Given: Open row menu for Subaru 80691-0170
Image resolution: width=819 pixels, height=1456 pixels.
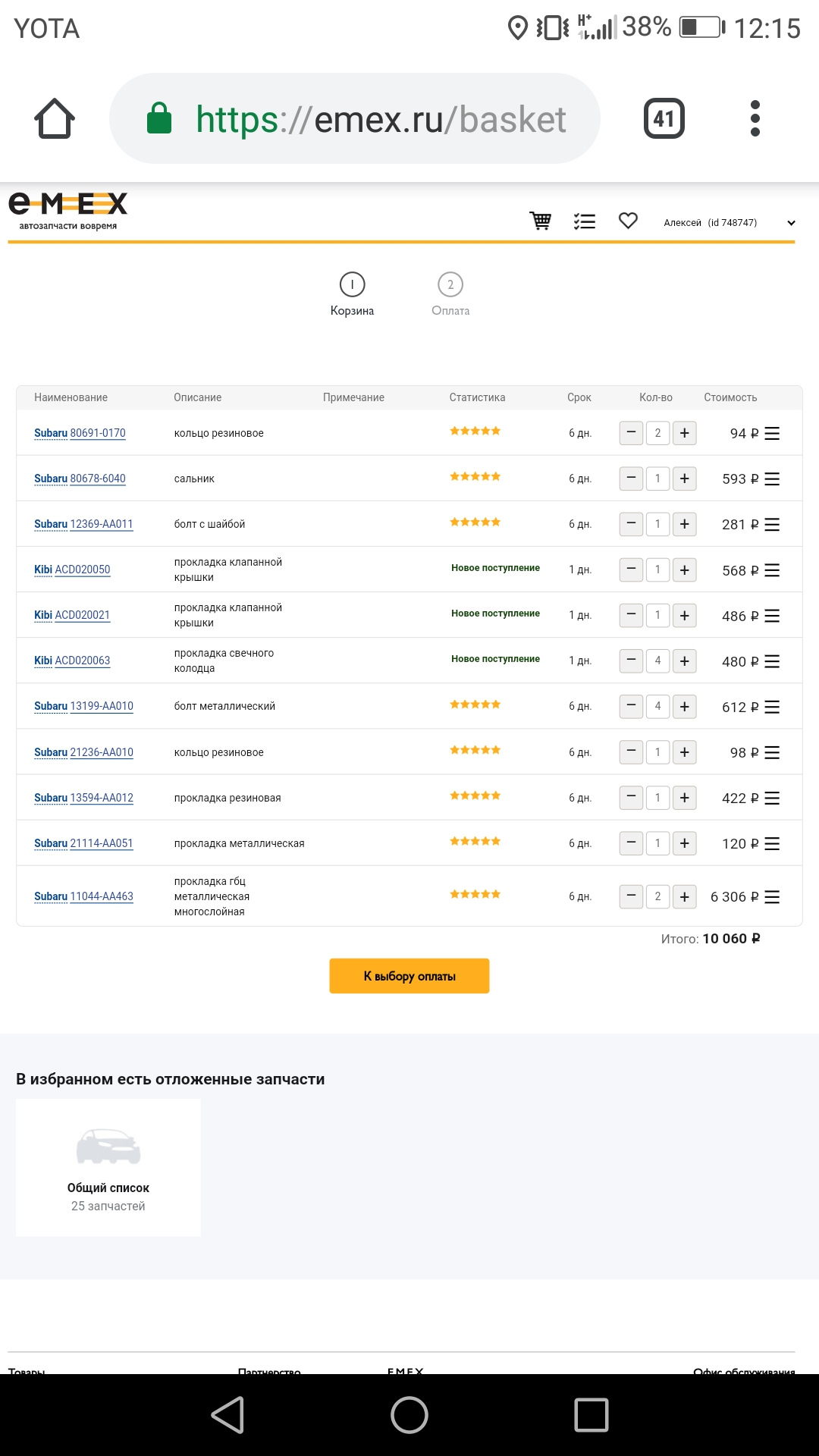Looking at the screenshot, I should [x=772, y=433].
